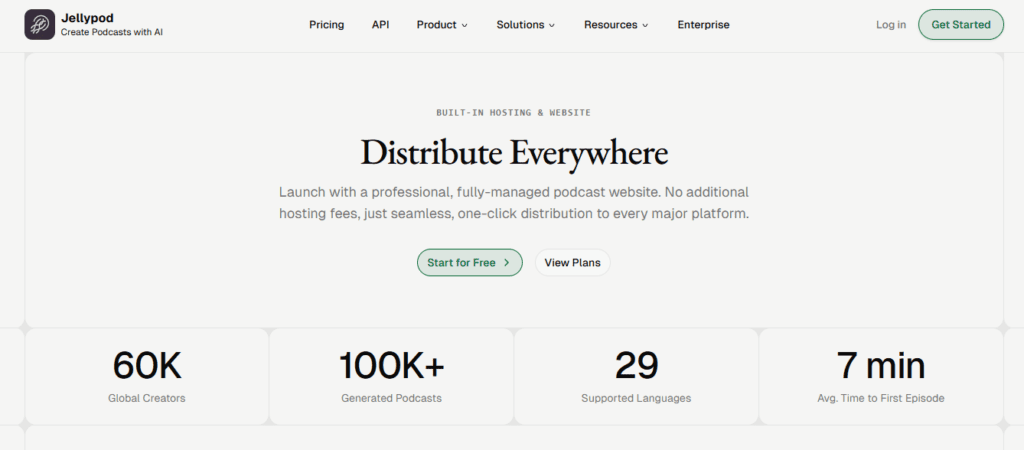The height and width of the screenshot is (450, 1024).
Task: Click the 7 min Avg. Time stat card
Action: (880, 376)
